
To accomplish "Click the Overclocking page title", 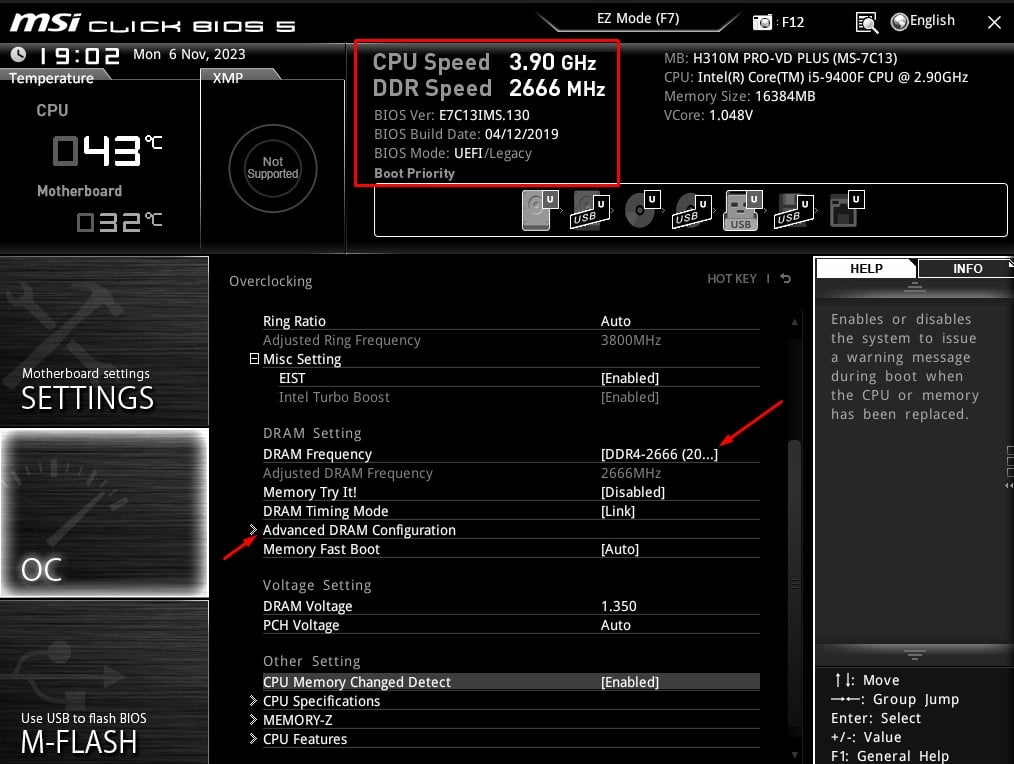I will (270, 281).
